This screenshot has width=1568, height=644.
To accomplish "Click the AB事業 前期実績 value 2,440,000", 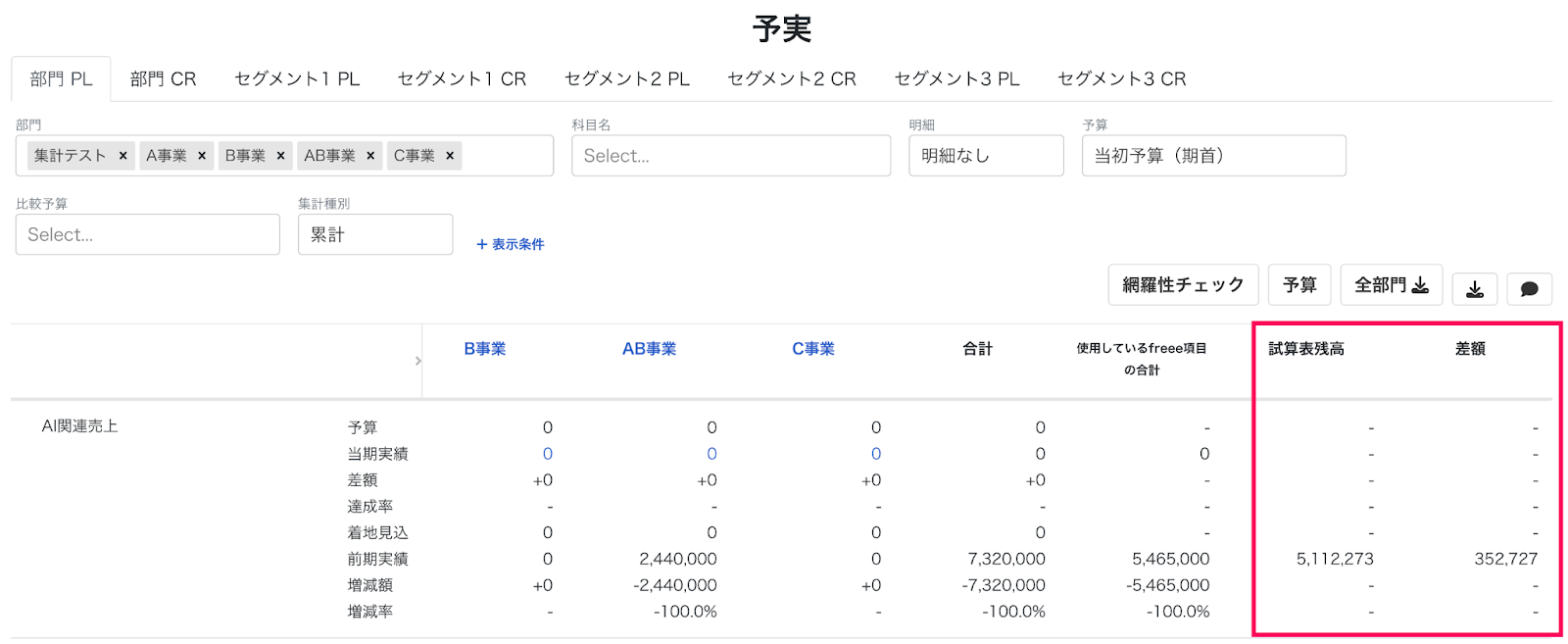I will (x=678, y=559).
